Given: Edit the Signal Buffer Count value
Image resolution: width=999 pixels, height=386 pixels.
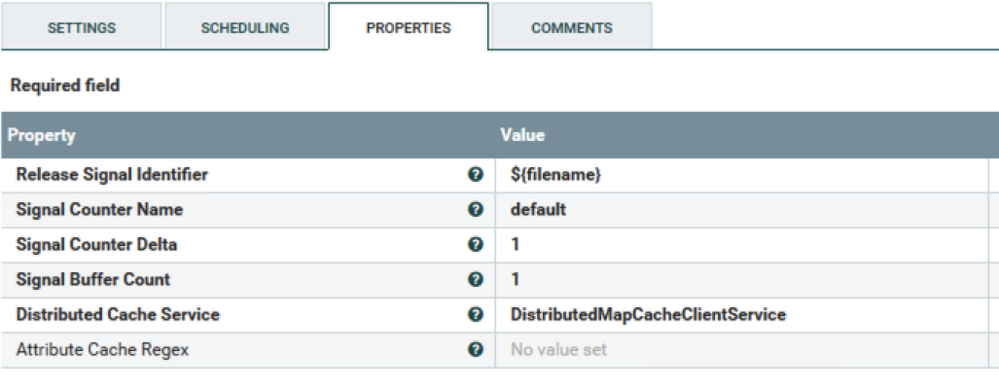Looking at the screenshot, I should pyautogui.click(x=742, y=280).
